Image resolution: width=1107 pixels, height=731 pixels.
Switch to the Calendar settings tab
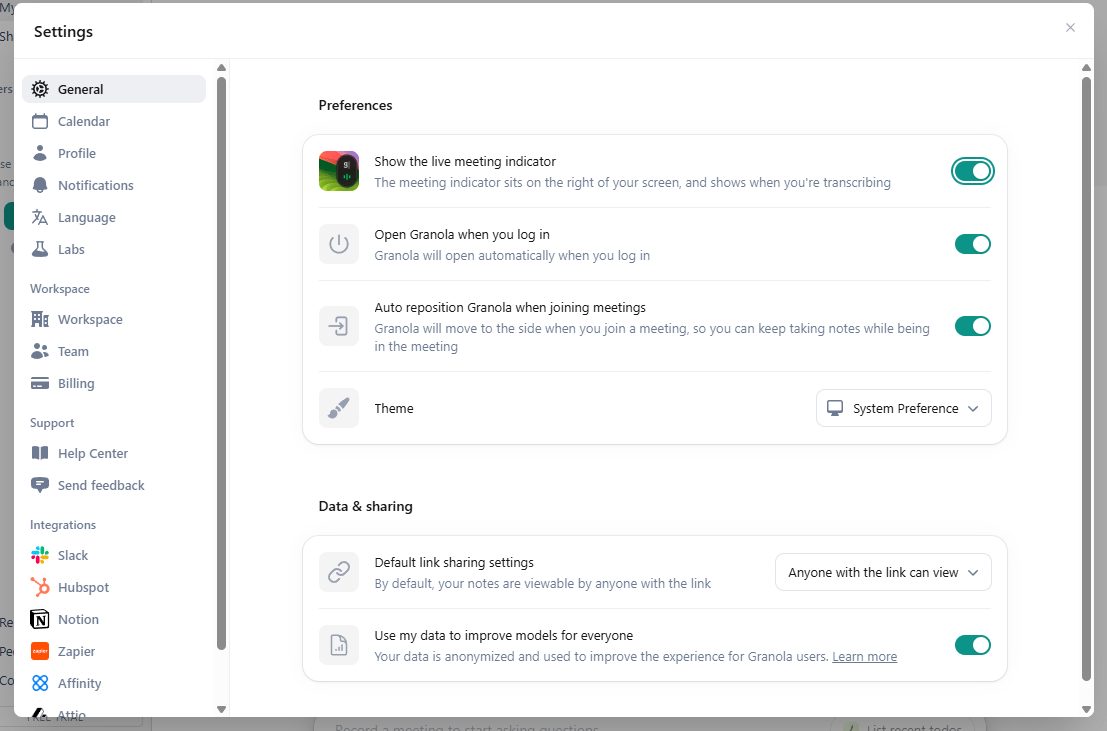[x=81, y=121]
